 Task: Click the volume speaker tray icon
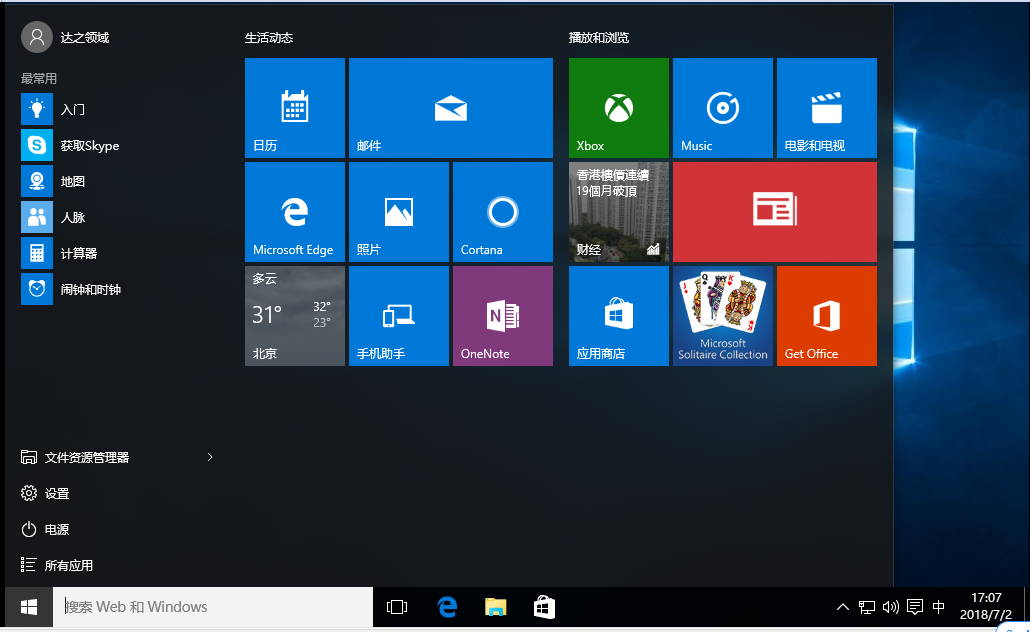tap(890, 607)
